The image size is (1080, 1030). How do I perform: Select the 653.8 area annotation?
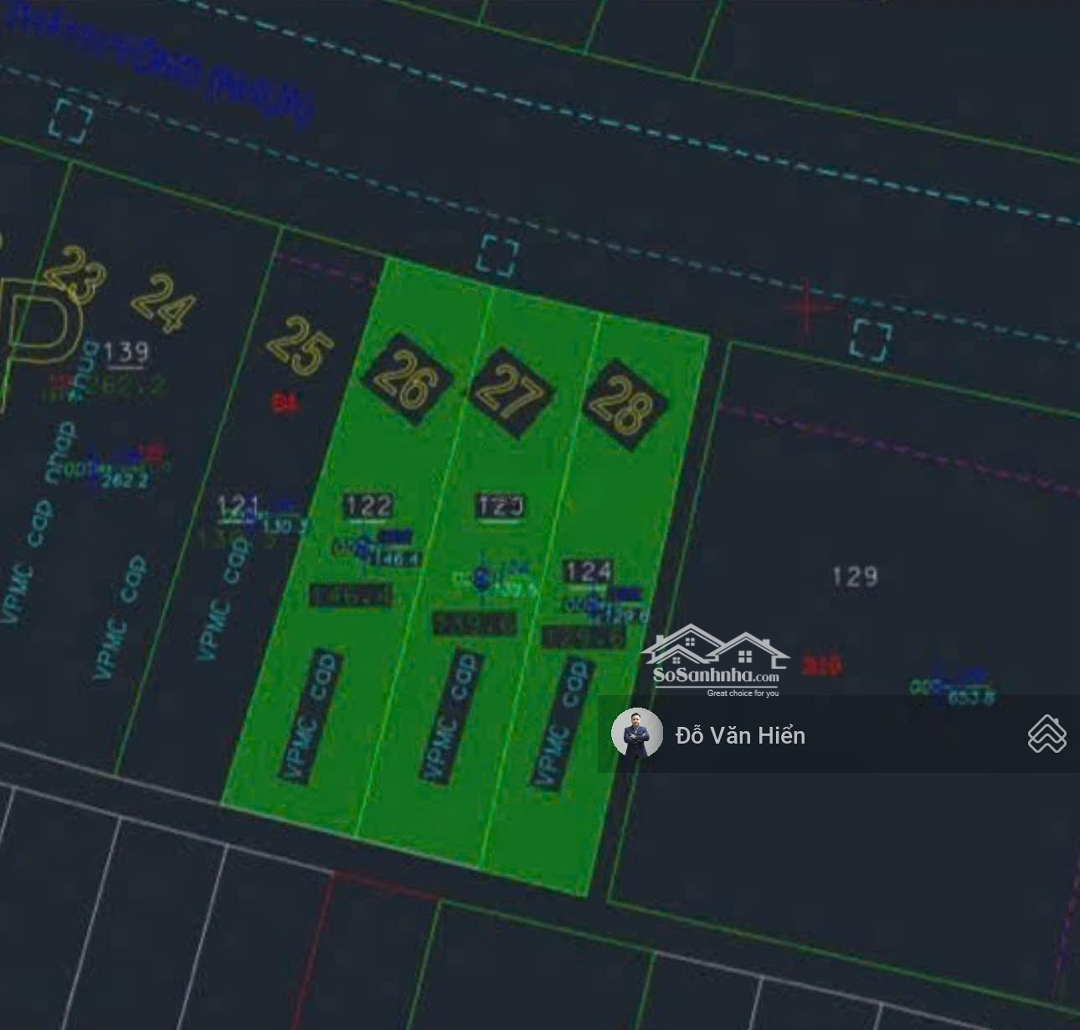click(x=970, y=698)
